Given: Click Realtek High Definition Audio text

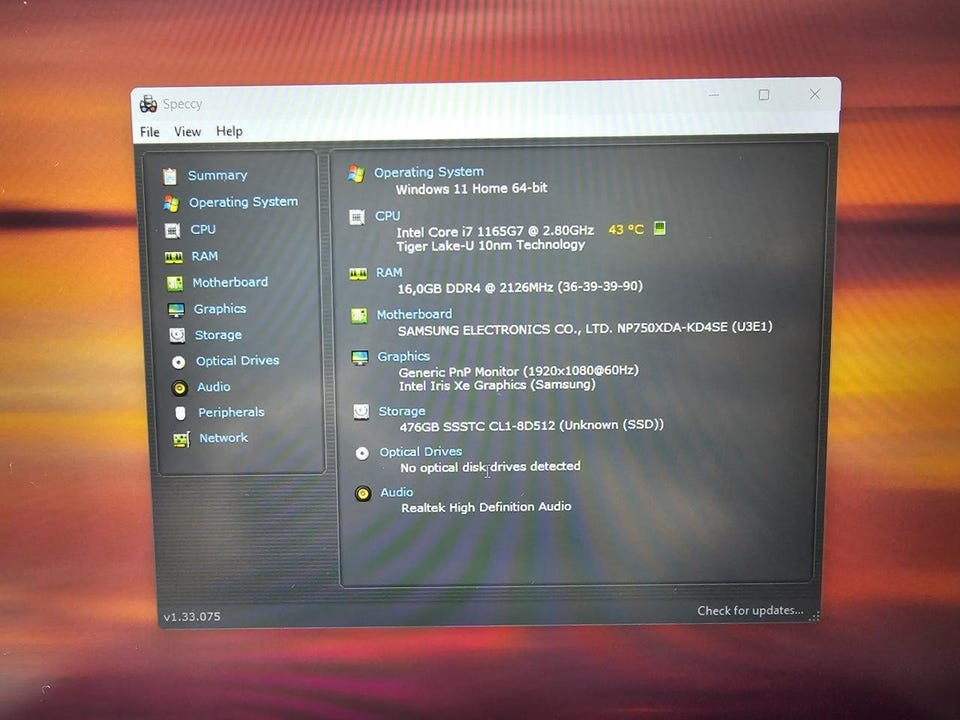Looking at the screenshot, I should click(x=487, y=507).
